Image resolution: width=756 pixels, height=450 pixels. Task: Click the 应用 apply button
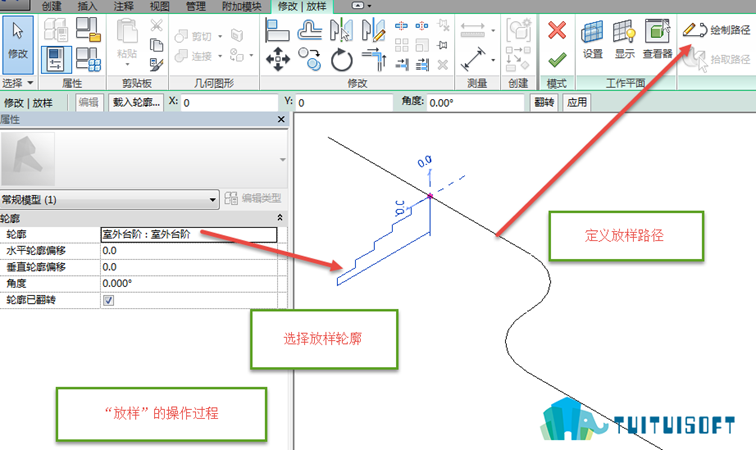(577, 102)
